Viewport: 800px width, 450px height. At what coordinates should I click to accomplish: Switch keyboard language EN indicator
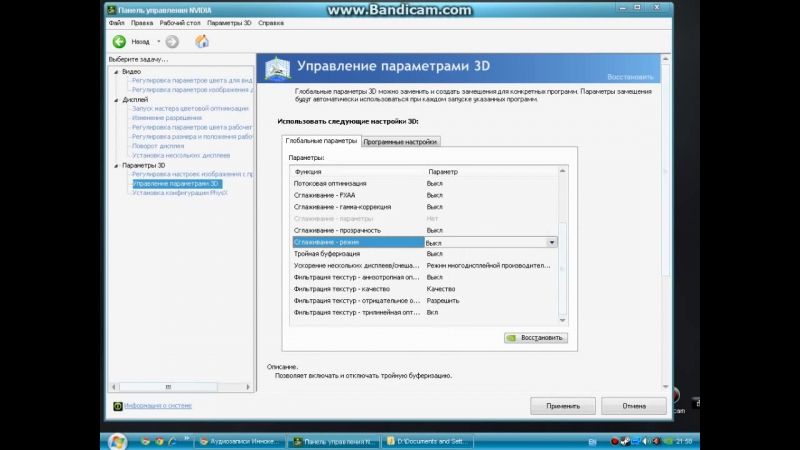[592, 442]
